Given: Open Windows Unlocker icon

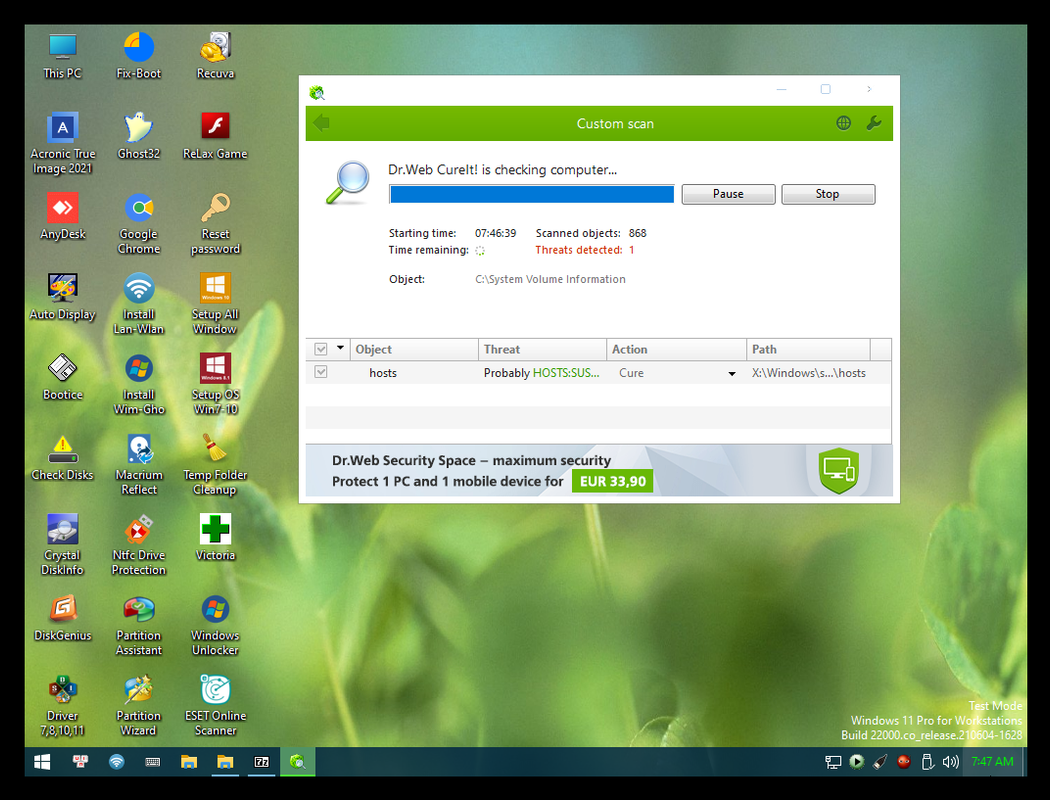Looking at the screenshot, I should 215,626.
